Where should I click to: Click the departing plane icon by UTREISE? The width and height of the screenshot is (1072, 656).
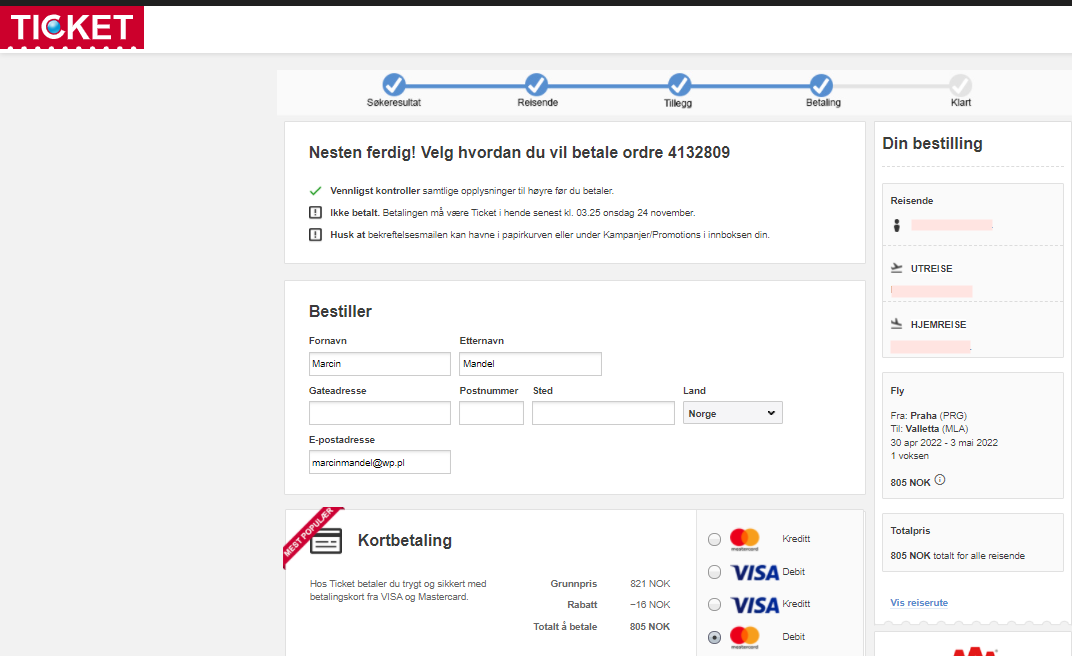tap(897, 269)
